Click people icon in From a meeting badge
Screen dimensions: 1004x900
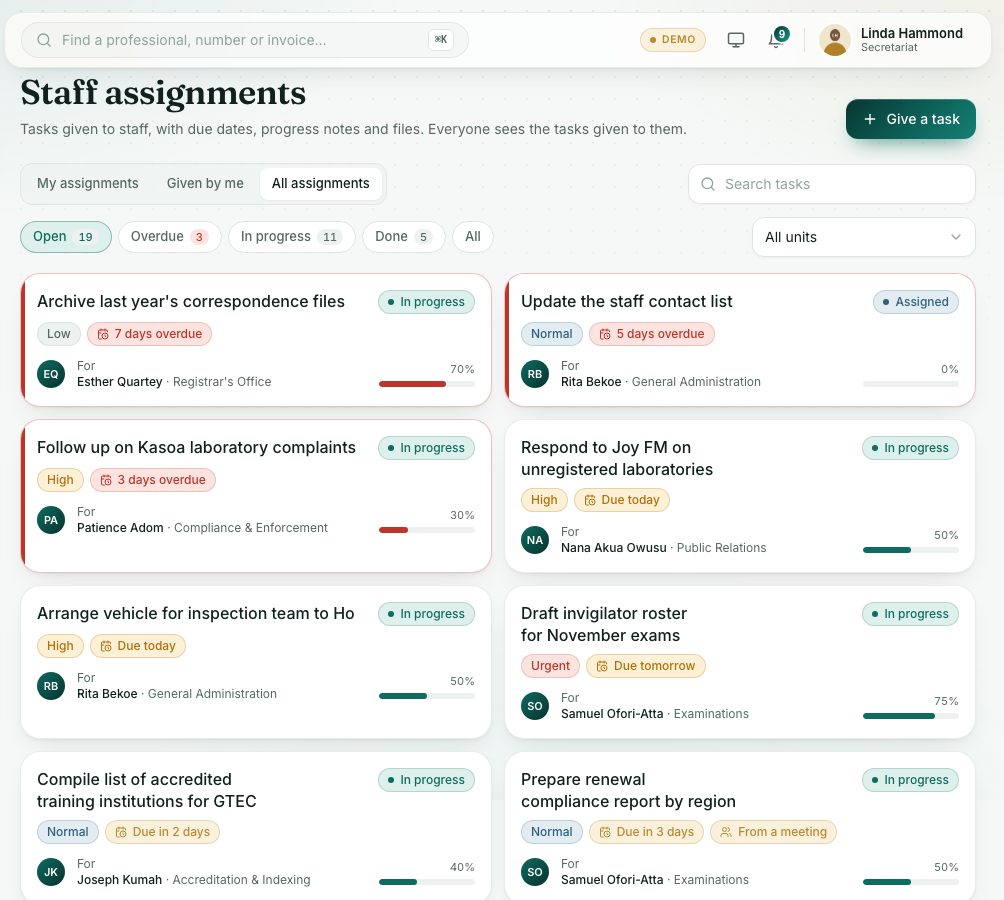tap(726, 832)
